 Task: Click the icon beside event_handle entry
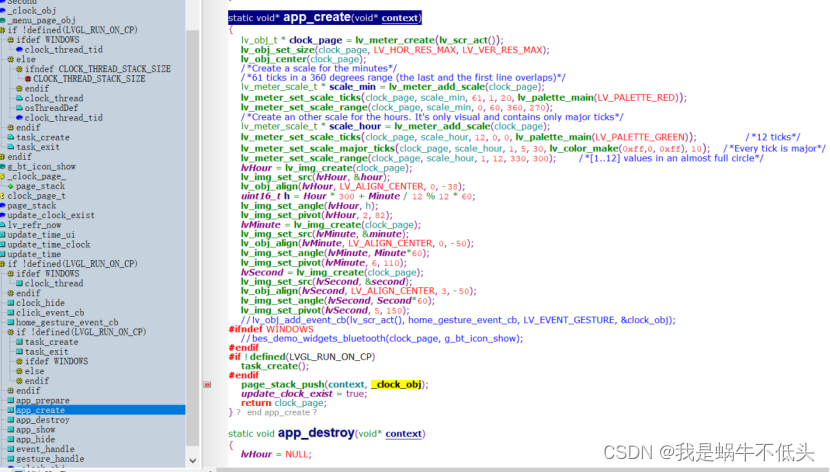[11, 449]
